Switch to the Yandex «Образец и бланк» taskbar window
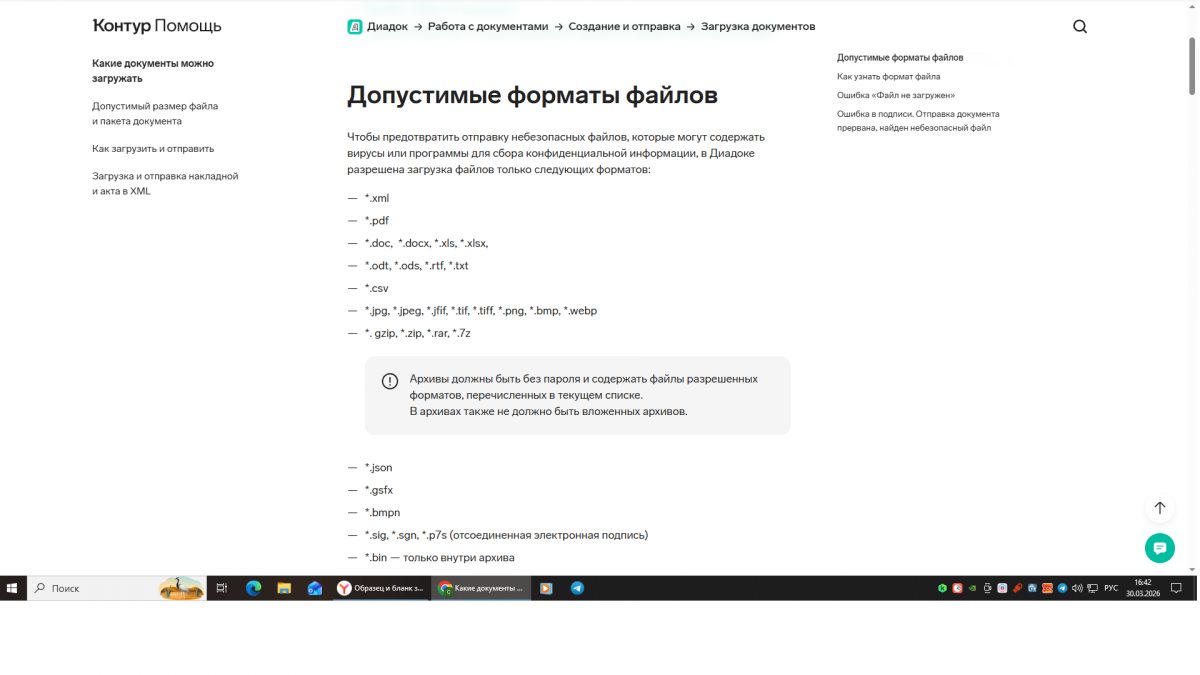 pyautogui.click(x=381, y=588)
